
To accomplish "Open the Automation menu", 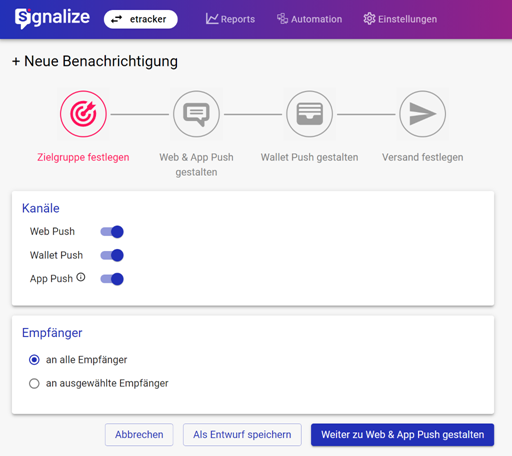I will pos(309,19).
